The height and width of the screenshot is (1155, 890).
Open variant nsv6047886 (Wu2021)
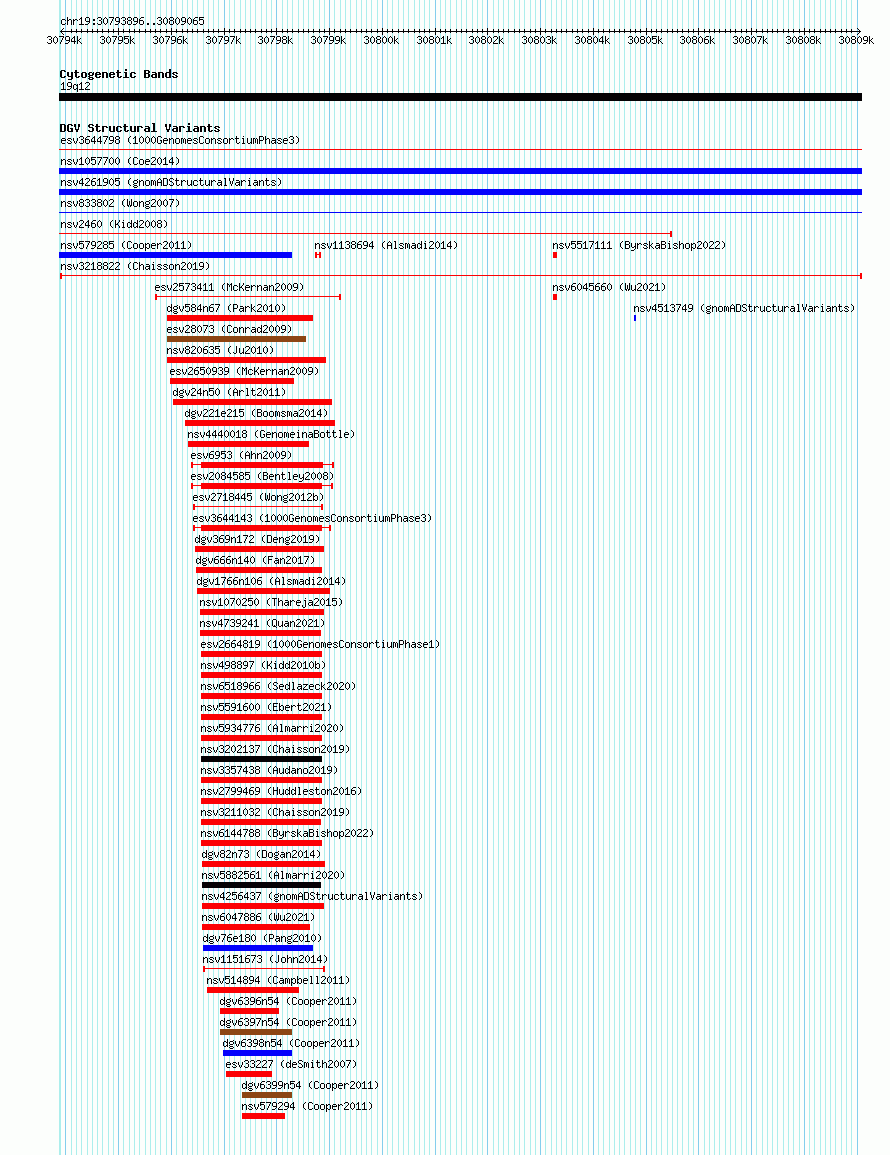259,917
